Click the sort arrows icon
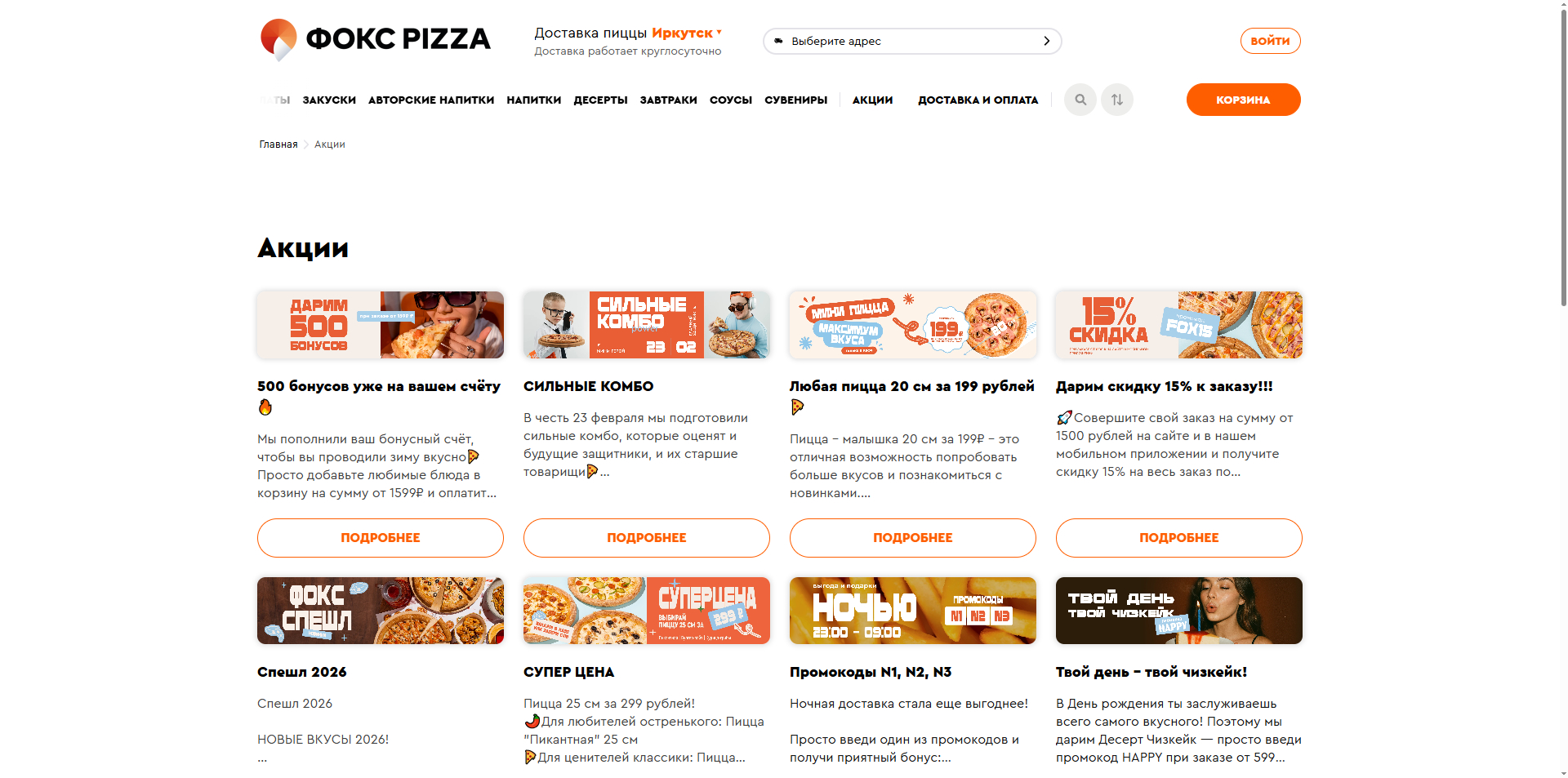The height and width of the screenshot is (778, 1568). click(x=1117, y=100)
